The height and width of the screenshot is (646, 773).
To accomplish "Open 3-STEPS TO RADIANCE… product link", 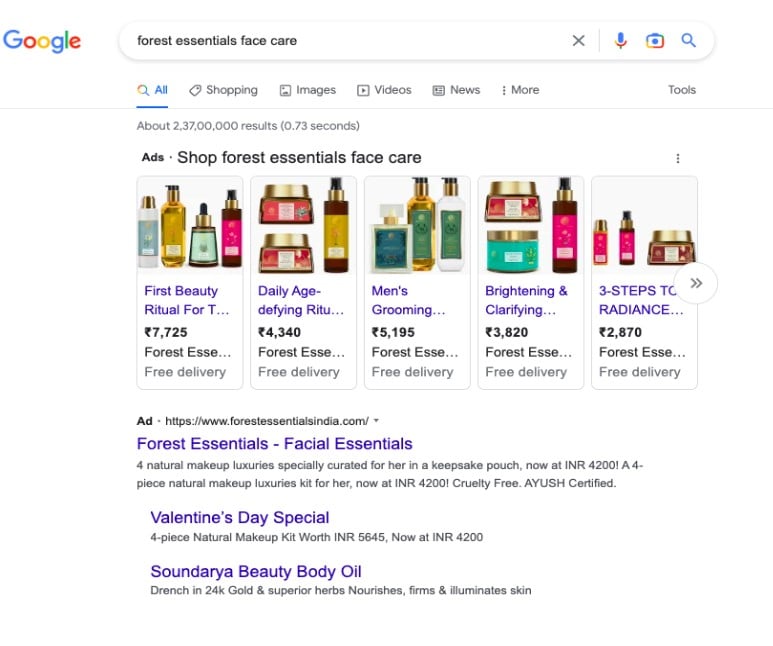I will (x=641, y=300).
